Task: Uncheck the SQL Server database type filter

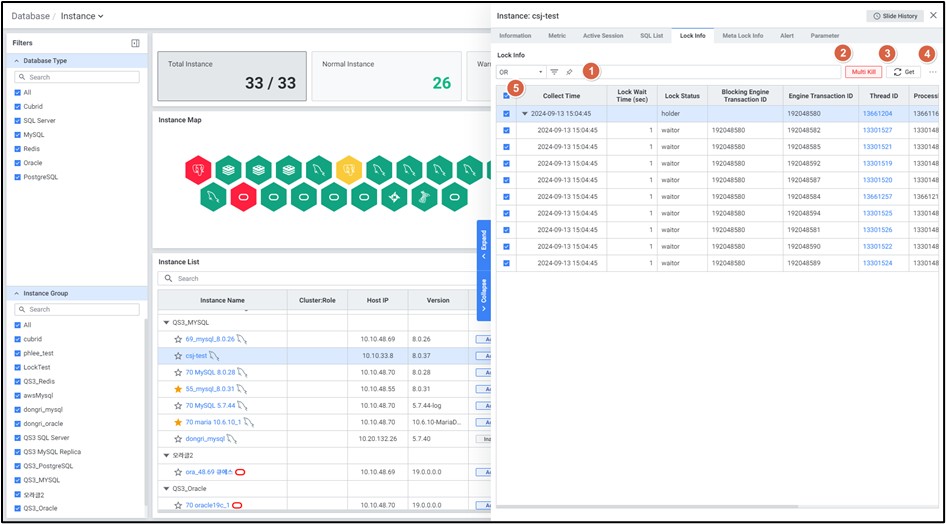Action: coord(17,120)
